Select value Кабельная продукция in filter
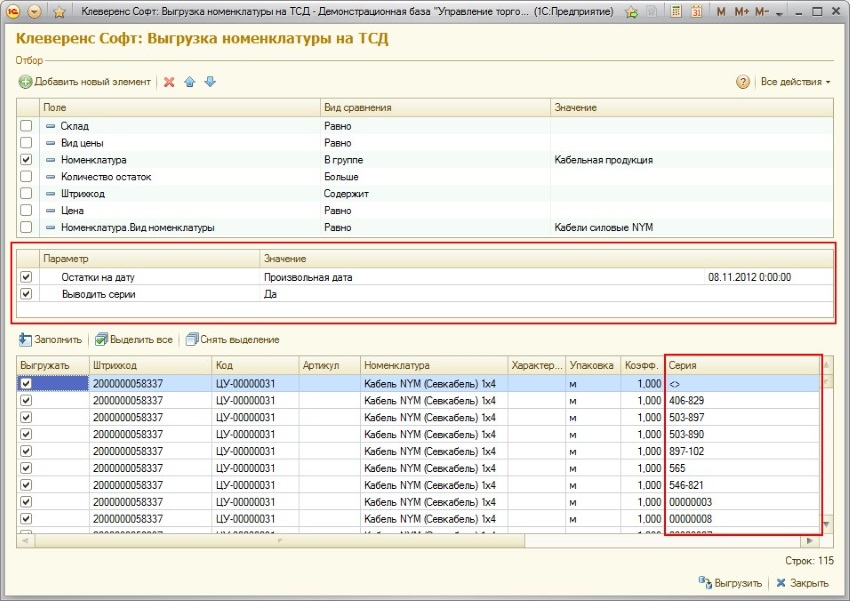This screenshot has width=850, height=601. point(691,160)
